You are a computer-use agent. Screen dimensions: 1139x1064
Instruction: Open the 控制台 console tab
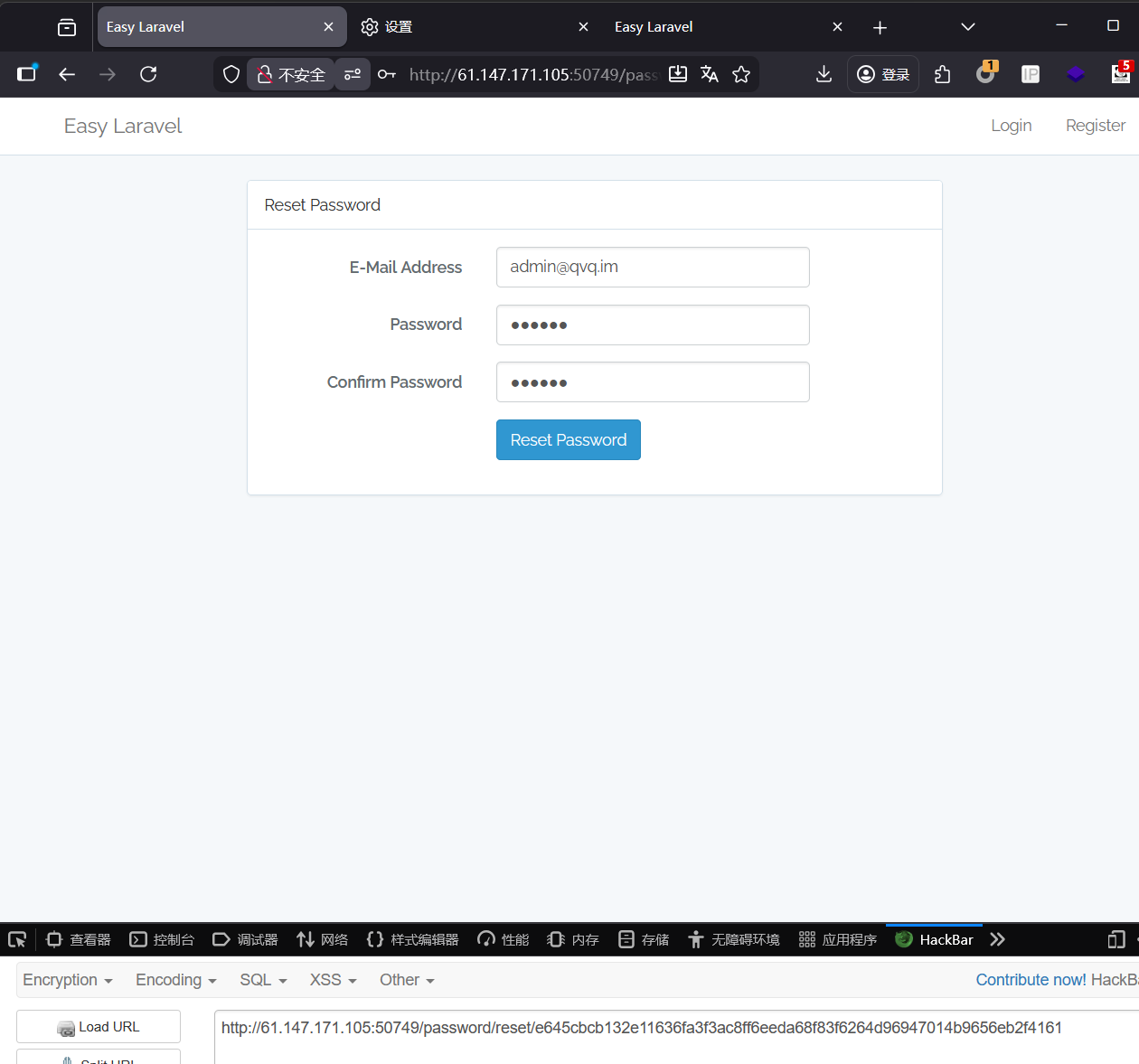tap(162, 939)
